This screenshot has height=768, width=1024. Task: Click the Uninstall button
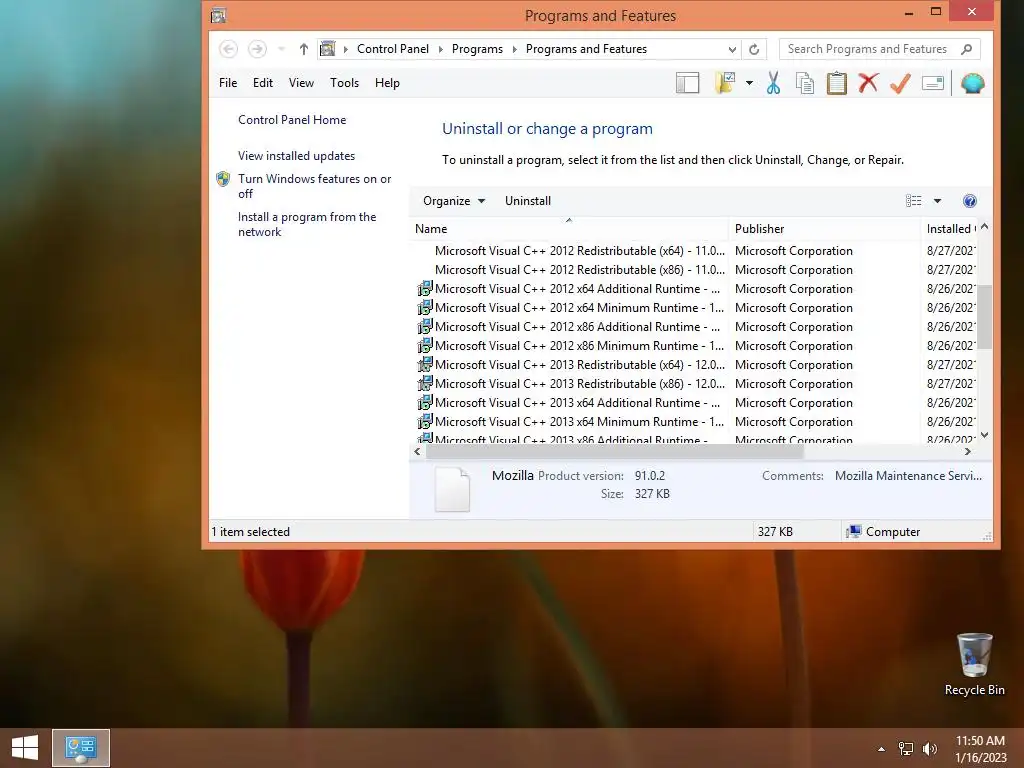pyautogui.click(x=528, y=201)
